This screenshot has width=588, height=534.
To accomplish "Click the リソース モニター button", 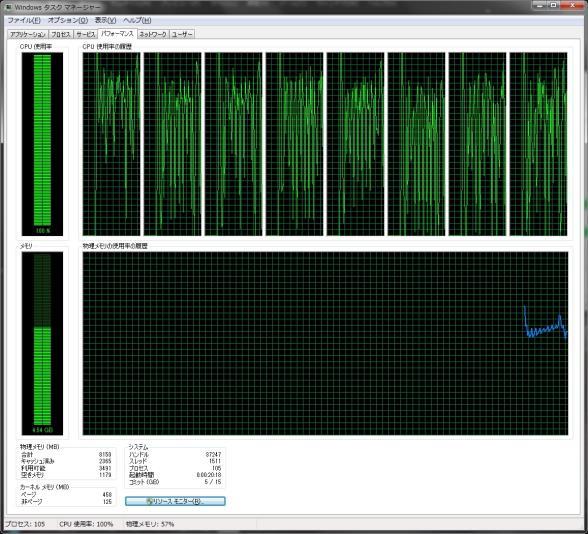I will tap(175, 501).
